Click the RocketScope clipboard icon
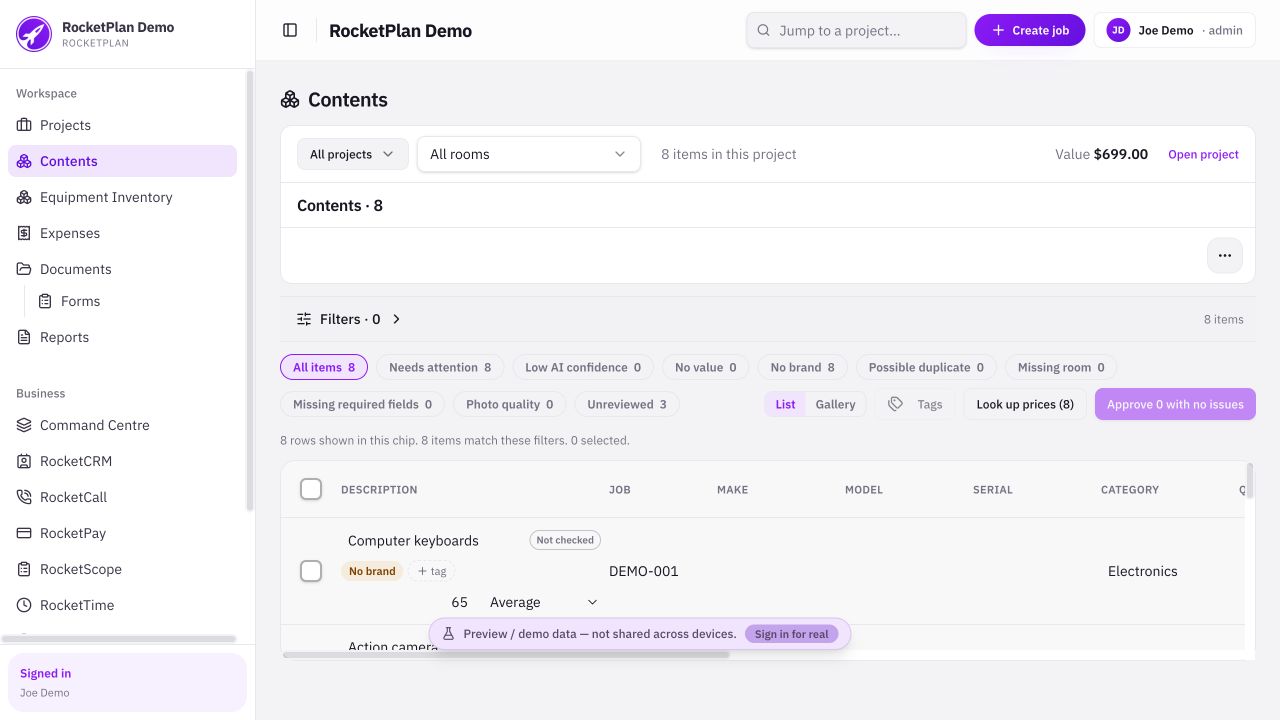The height and width of the screenshot is (720, 1280). tap(24, 569)
